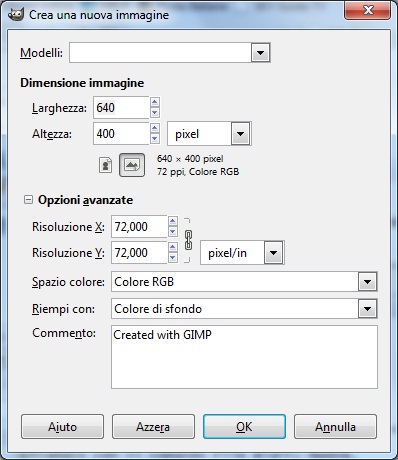The height and width of the screenshot is (460, 398).
Task: Collapse the Opzioni avanzate section
Action: [x=28, y=200]
